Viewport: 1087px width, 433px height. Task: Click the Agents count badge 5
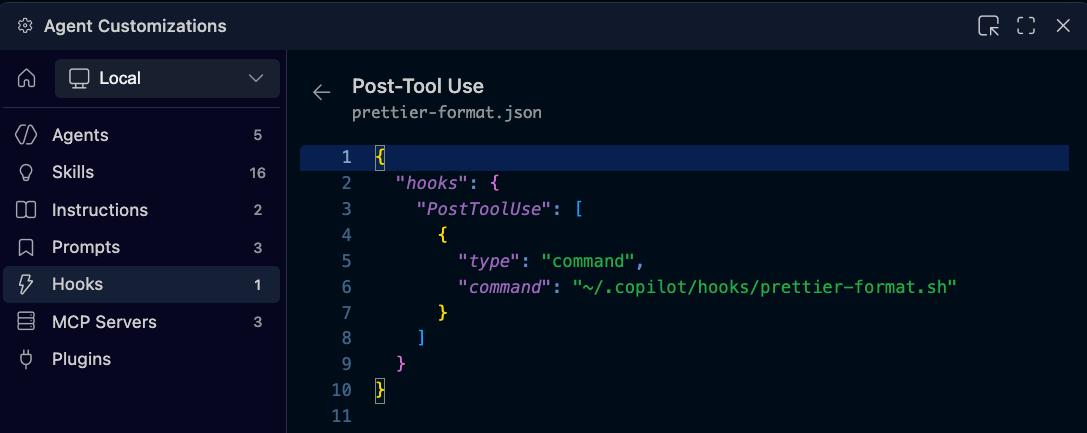258,135
